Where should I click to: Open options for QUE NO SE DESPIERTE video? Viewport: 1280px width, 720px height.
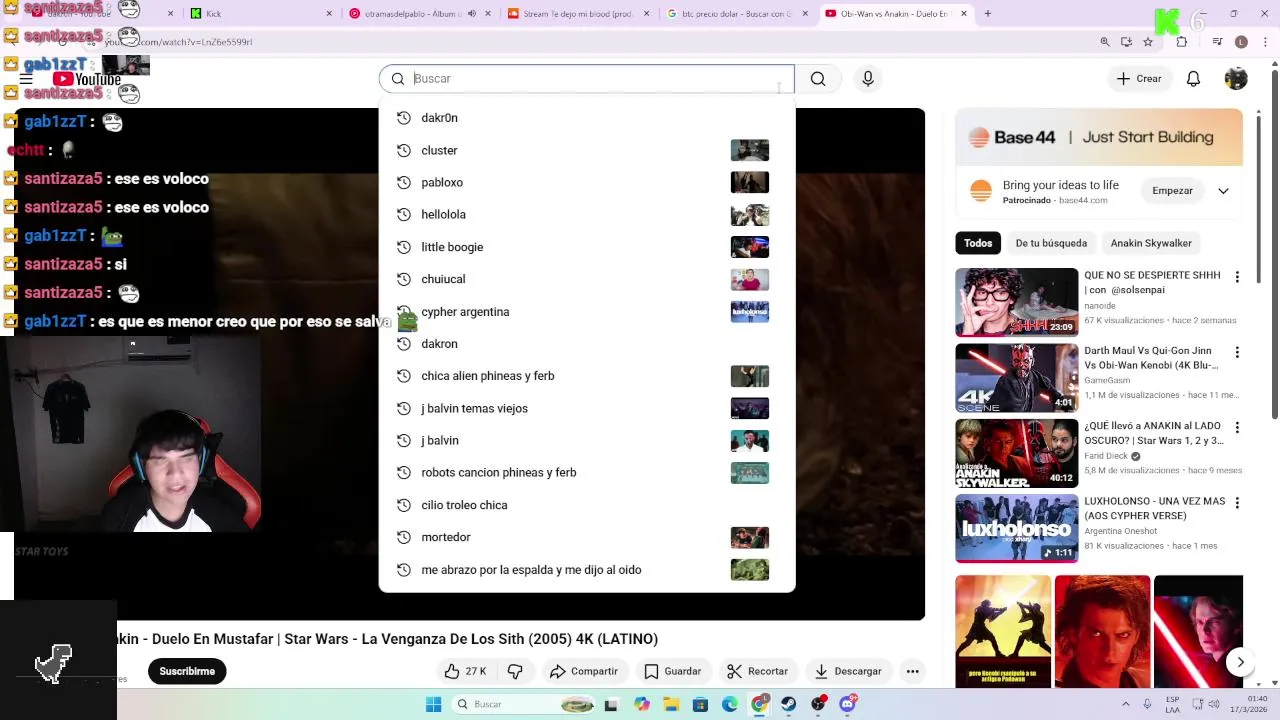1237,277
